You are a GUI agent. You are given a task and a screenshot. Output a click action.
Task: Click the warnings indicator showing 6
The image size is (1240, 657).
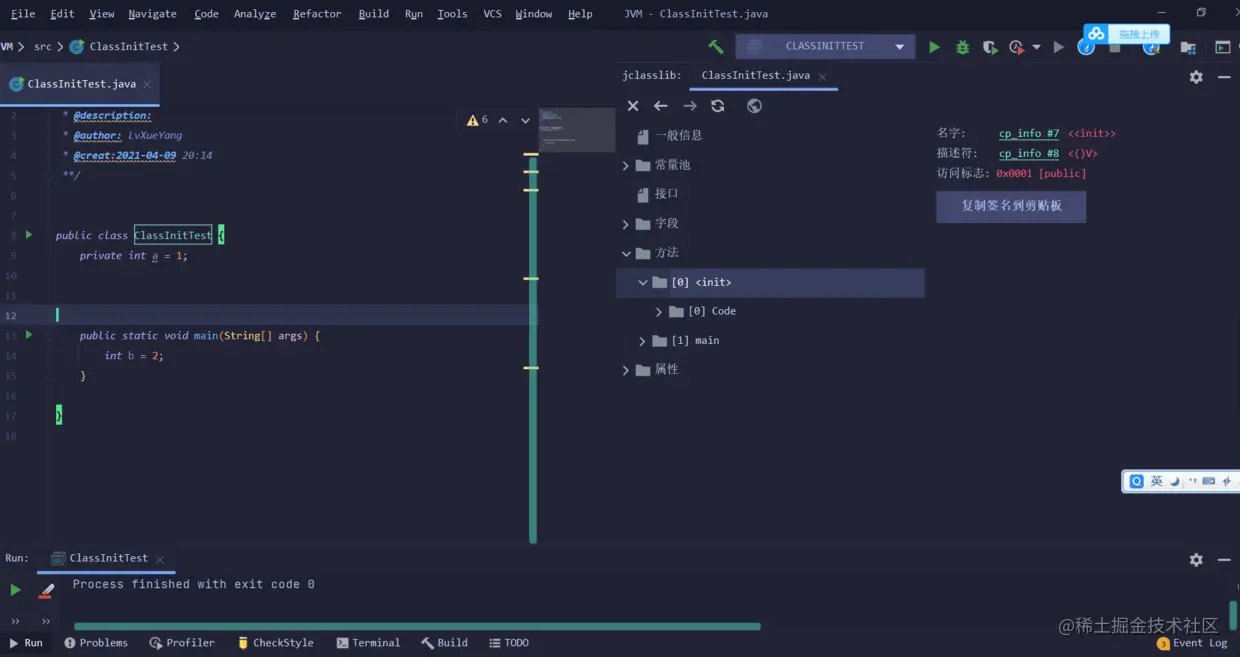click(477, 120)
